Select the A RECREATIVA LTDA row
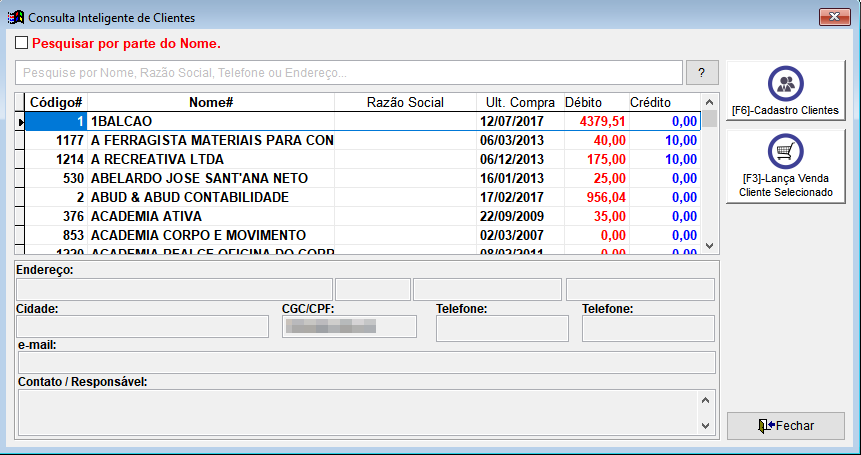The width and height of the screenshot is (861, 455). [362, 159]
